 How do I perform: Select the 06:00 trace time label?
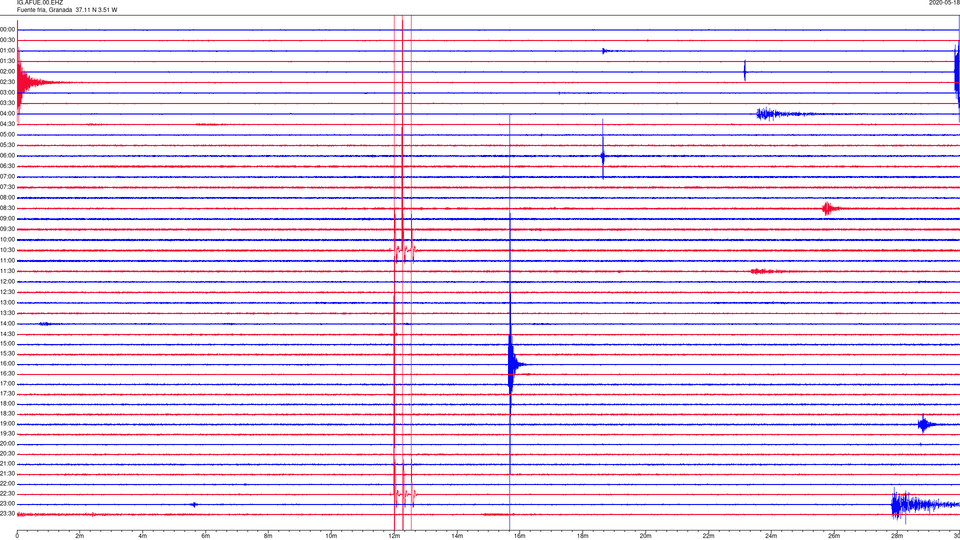8,156
